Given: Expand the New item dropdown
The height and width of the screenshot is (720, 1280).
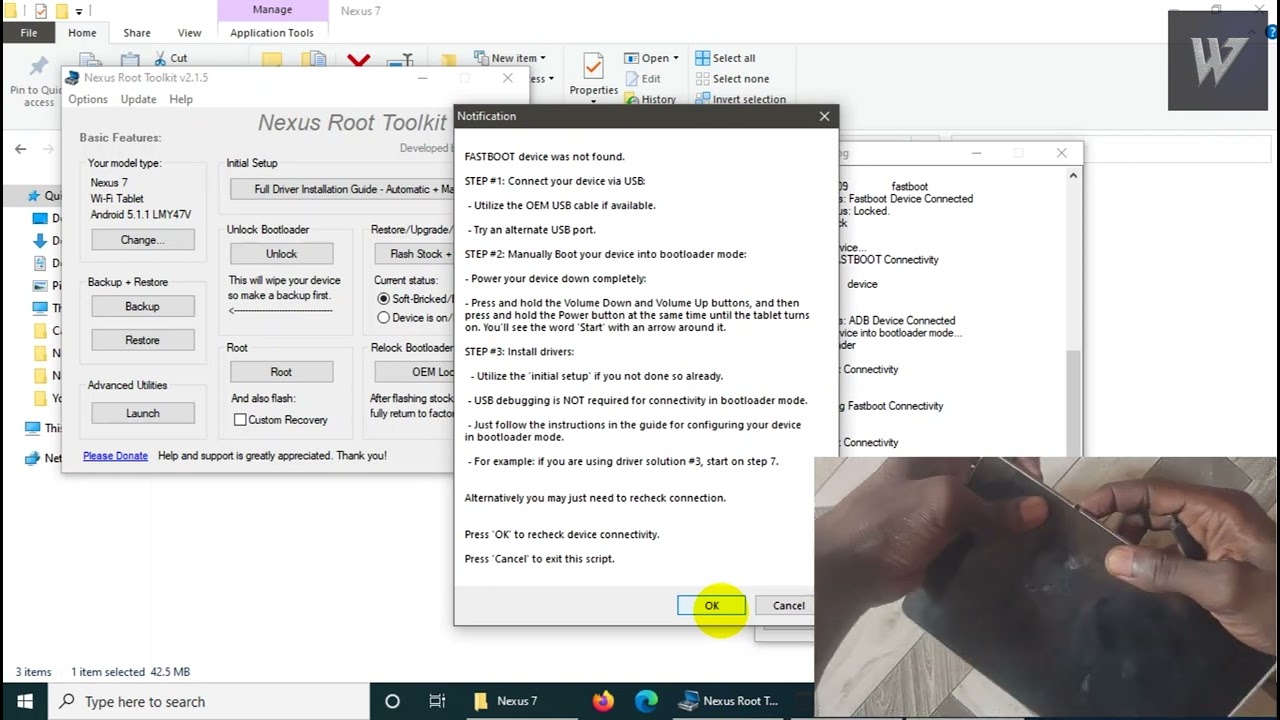Looking at the screenshot, I should point(543,58).
